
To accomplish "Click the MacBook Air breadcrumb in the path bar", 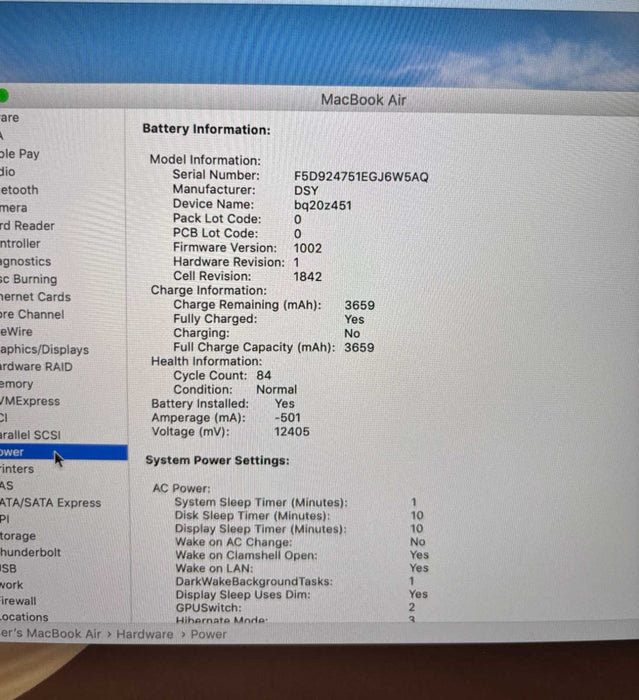I will (50, 633).
